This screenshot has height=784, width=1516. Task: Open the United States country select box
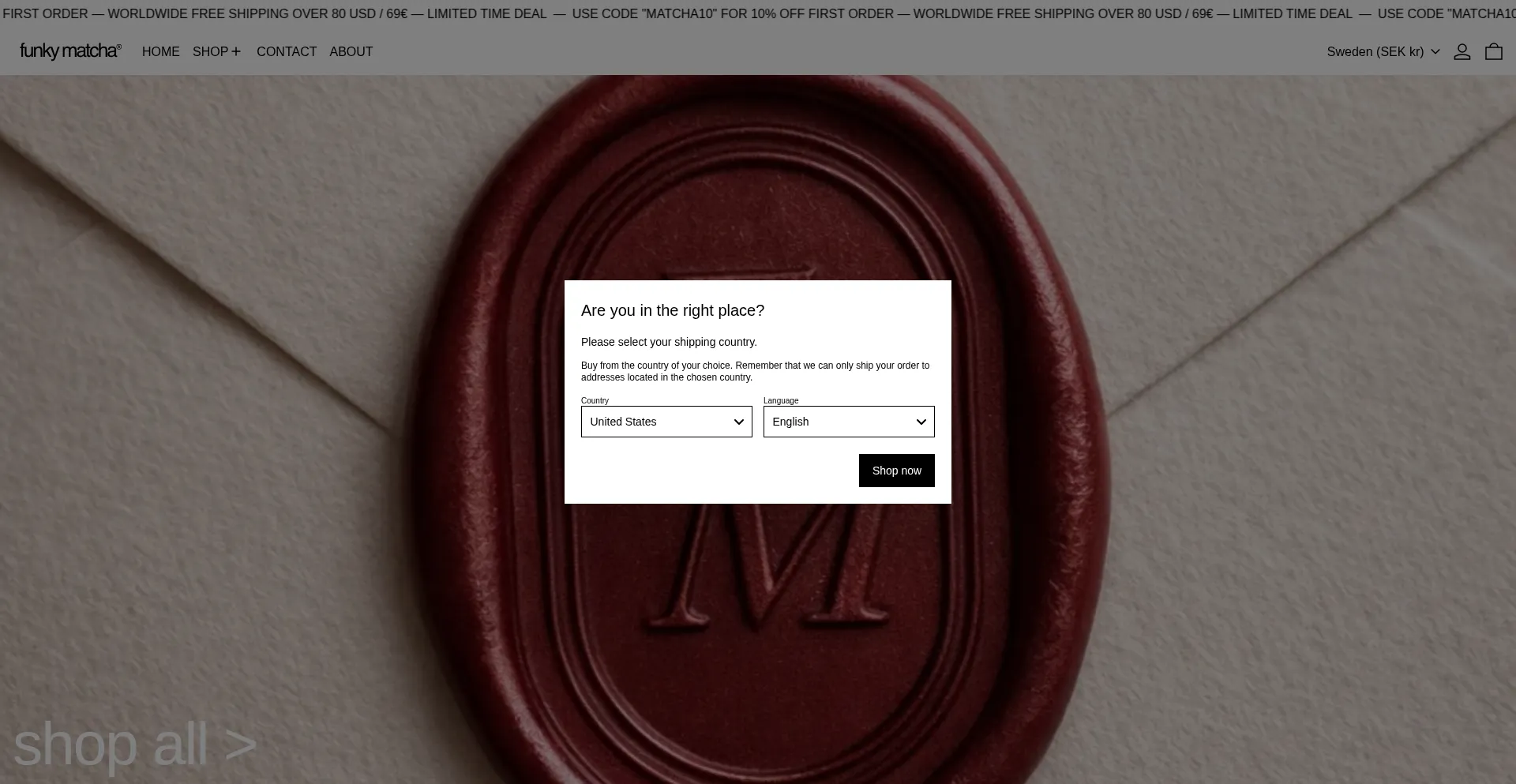[x=666, y=422]
